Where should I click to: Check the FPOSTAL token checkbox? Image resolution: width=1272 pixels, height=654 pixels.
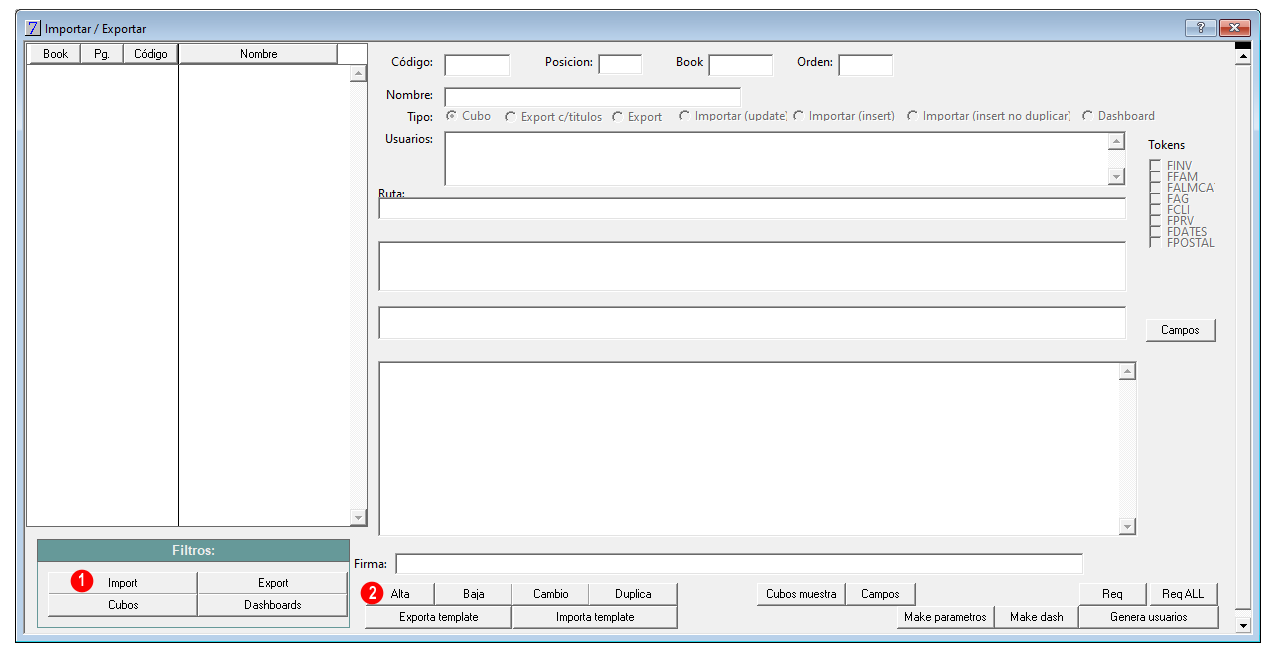coord(1155,243)
